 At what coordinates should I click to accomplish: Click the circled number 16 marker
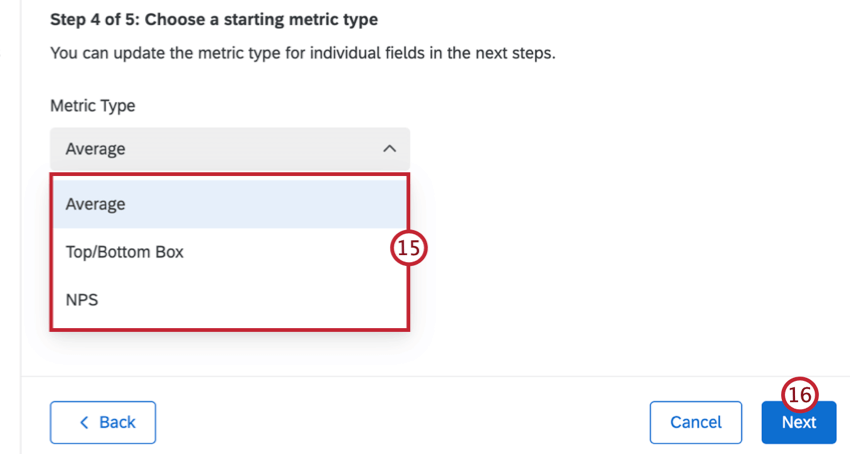pos(800,395)
